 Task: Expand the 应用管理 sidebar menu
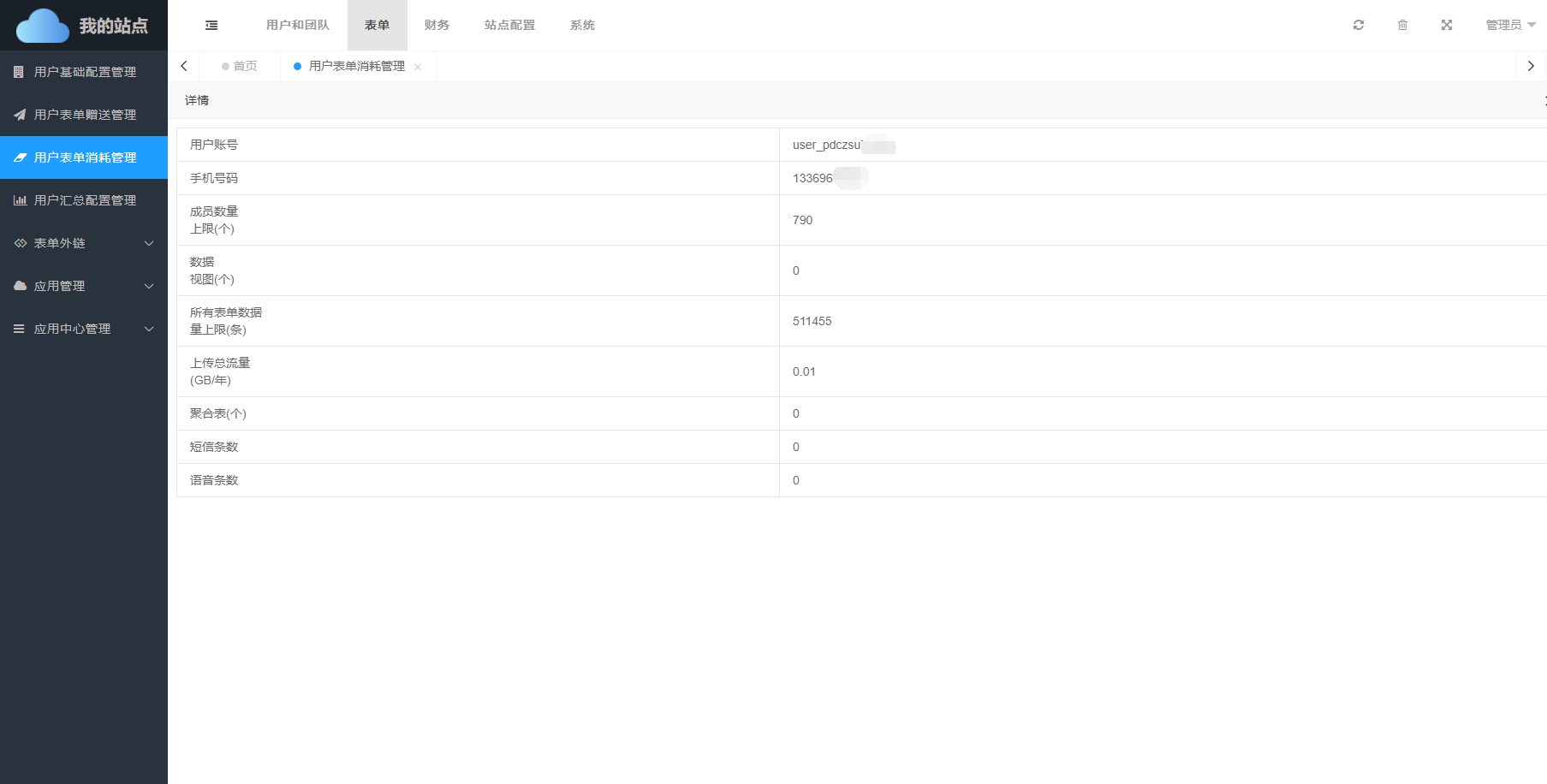tap(84, 286)
